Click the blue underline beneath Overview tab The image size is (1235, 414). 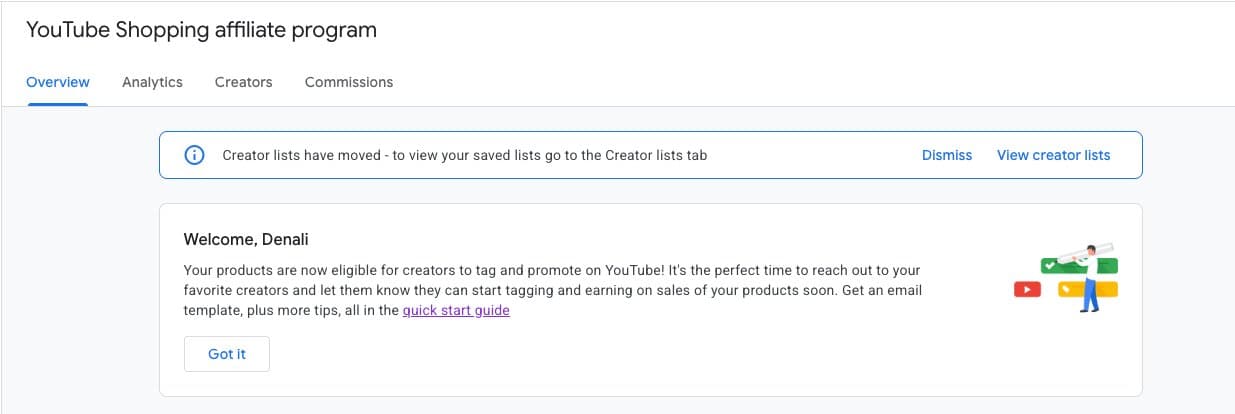(x=58, y=104)
